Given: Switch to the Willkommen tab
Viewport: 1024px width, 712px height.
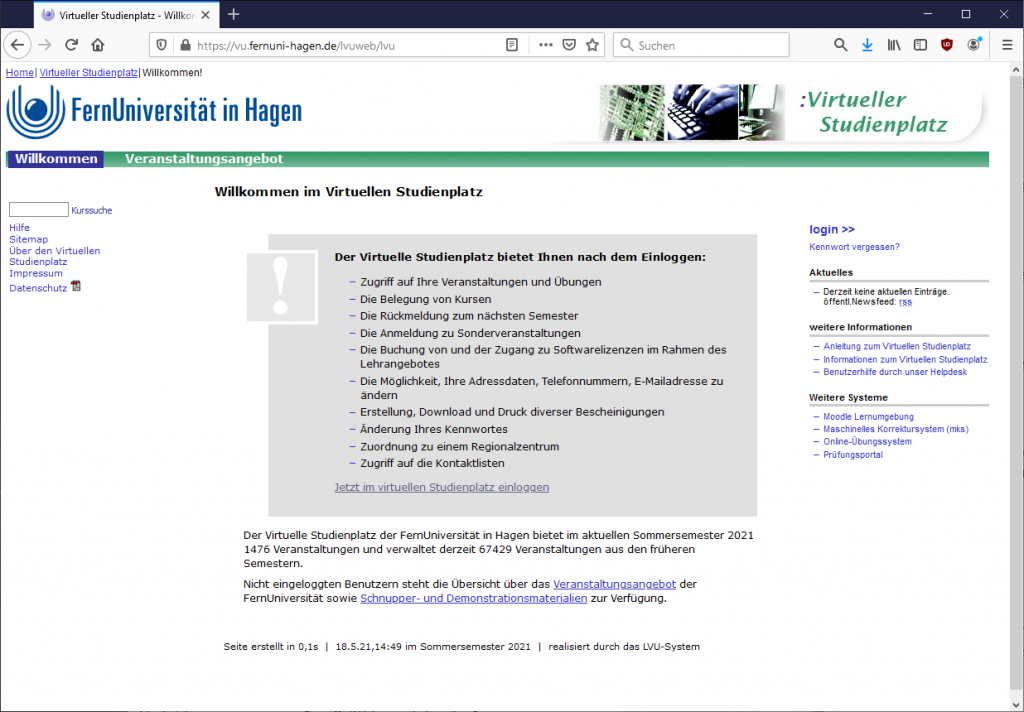Looking at the screenshot, I should pyautogui.click(x=56, y=159).
